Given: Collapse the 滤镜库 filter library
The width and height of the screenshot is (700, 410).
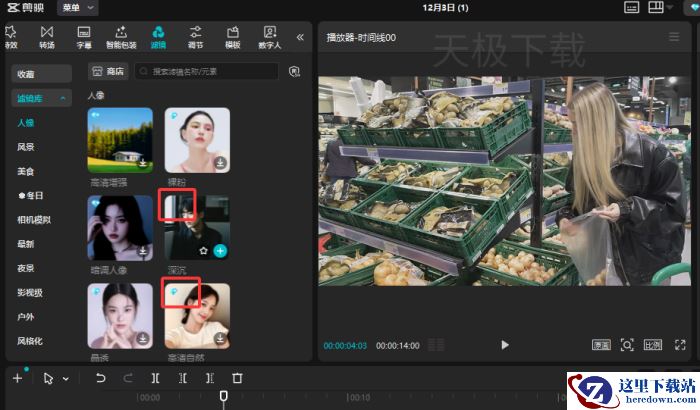Looking at the screenshot, I should click(x=41, y=98).
